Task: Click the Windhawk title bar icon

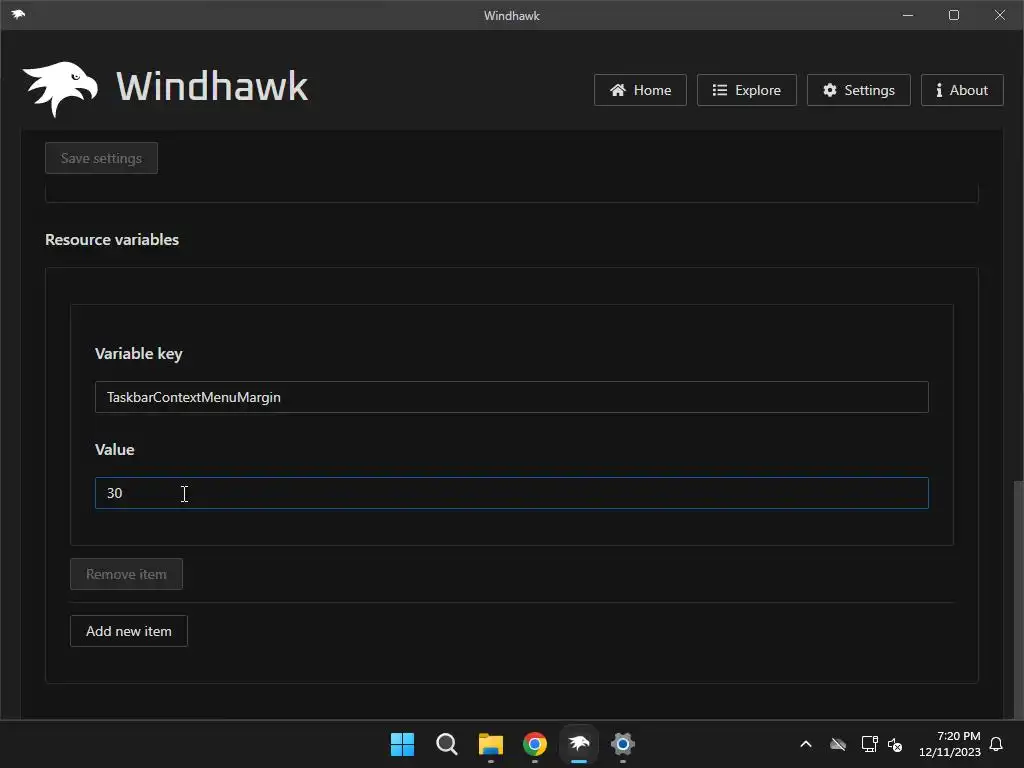Action: point(18,14)
